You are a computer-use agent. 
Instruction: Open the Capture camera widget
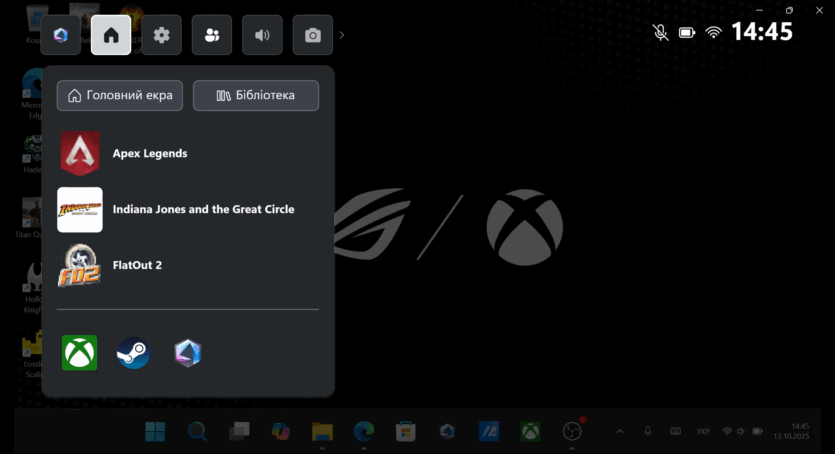(313, 35)
